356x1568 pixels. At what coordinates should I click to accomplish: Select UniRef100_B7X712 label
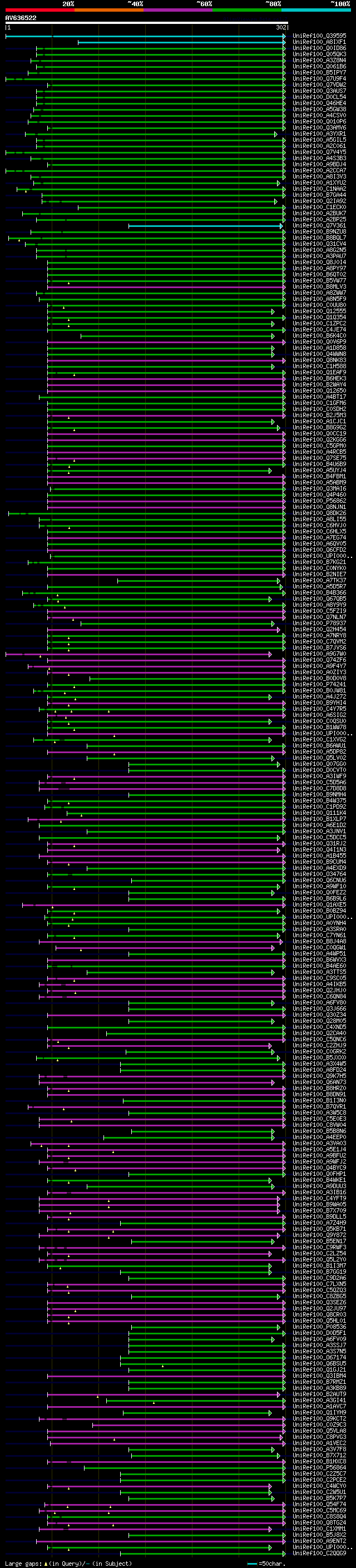(319, 1456)
